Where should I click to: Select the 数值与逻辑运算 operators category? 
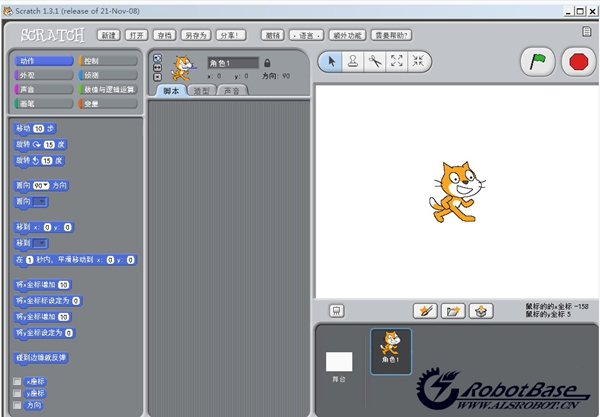(108, 89)
